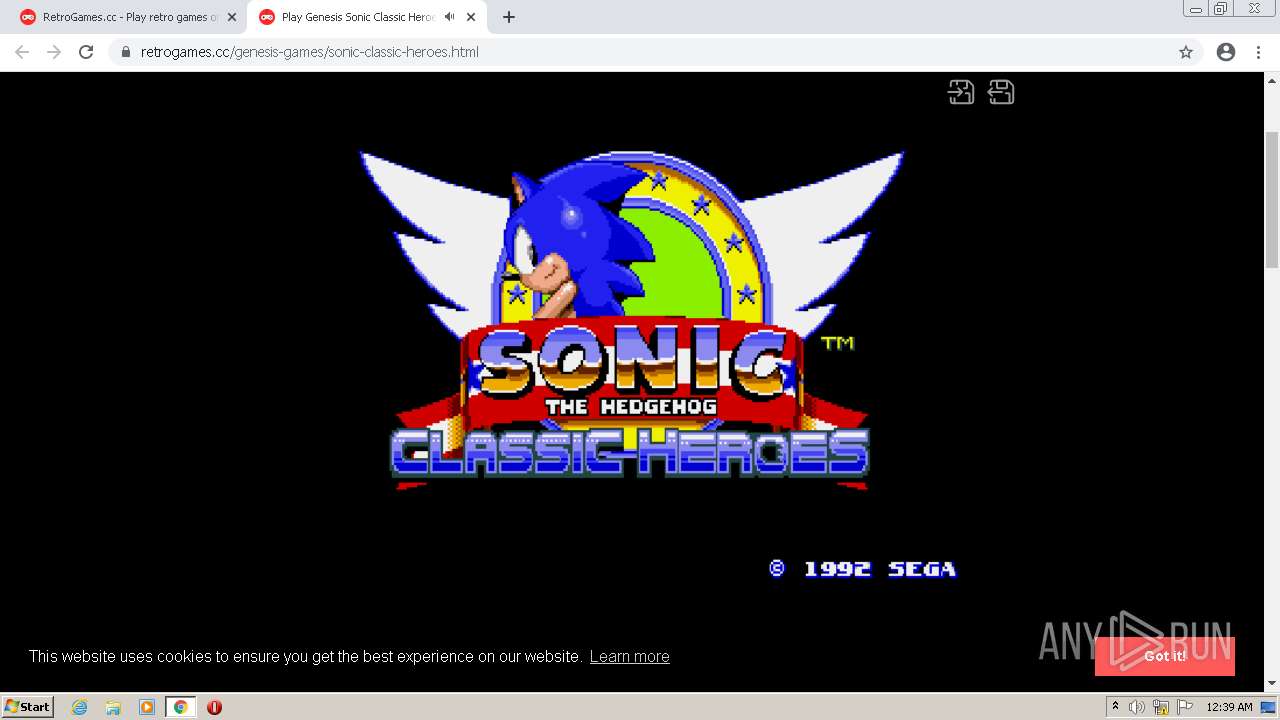Mute audio on the Sonic tab
Image resolution: width=1280 pixels, height=720 pixels.
click(x=449, y=17)
